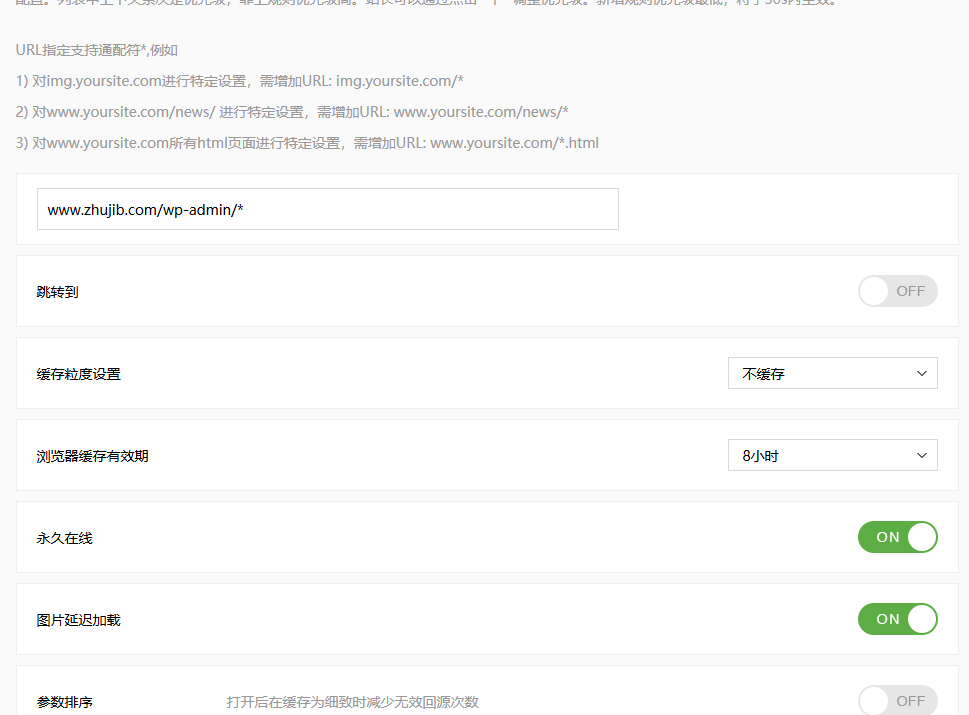
Task: Disable the 永久在线 toggle switch
Action: (897, 537)
